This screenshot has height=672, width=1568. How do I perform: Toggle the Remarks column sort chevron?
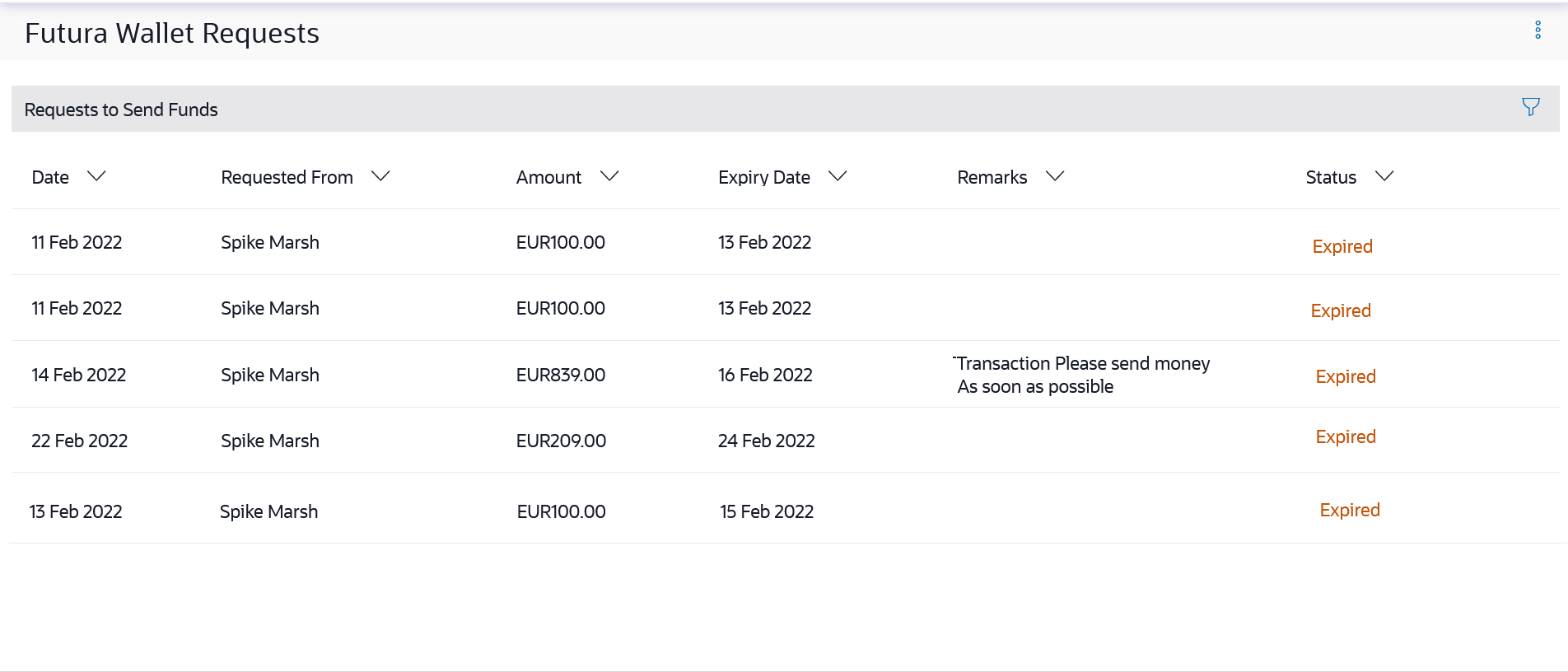tap(1054, 176)
